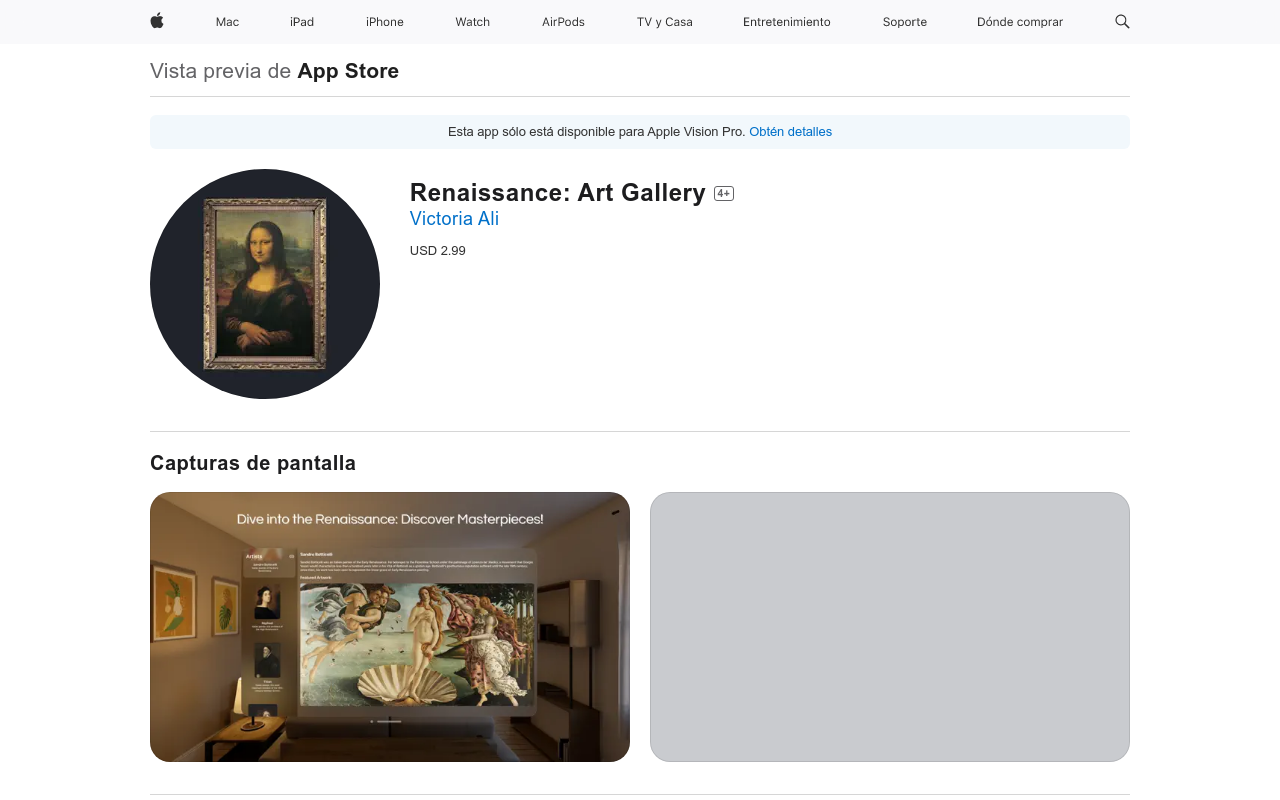Image resolution: width=1280 pixels, height=800 pixels.
Task: Open the AirPods menu
Action: [x=563, y=22]
